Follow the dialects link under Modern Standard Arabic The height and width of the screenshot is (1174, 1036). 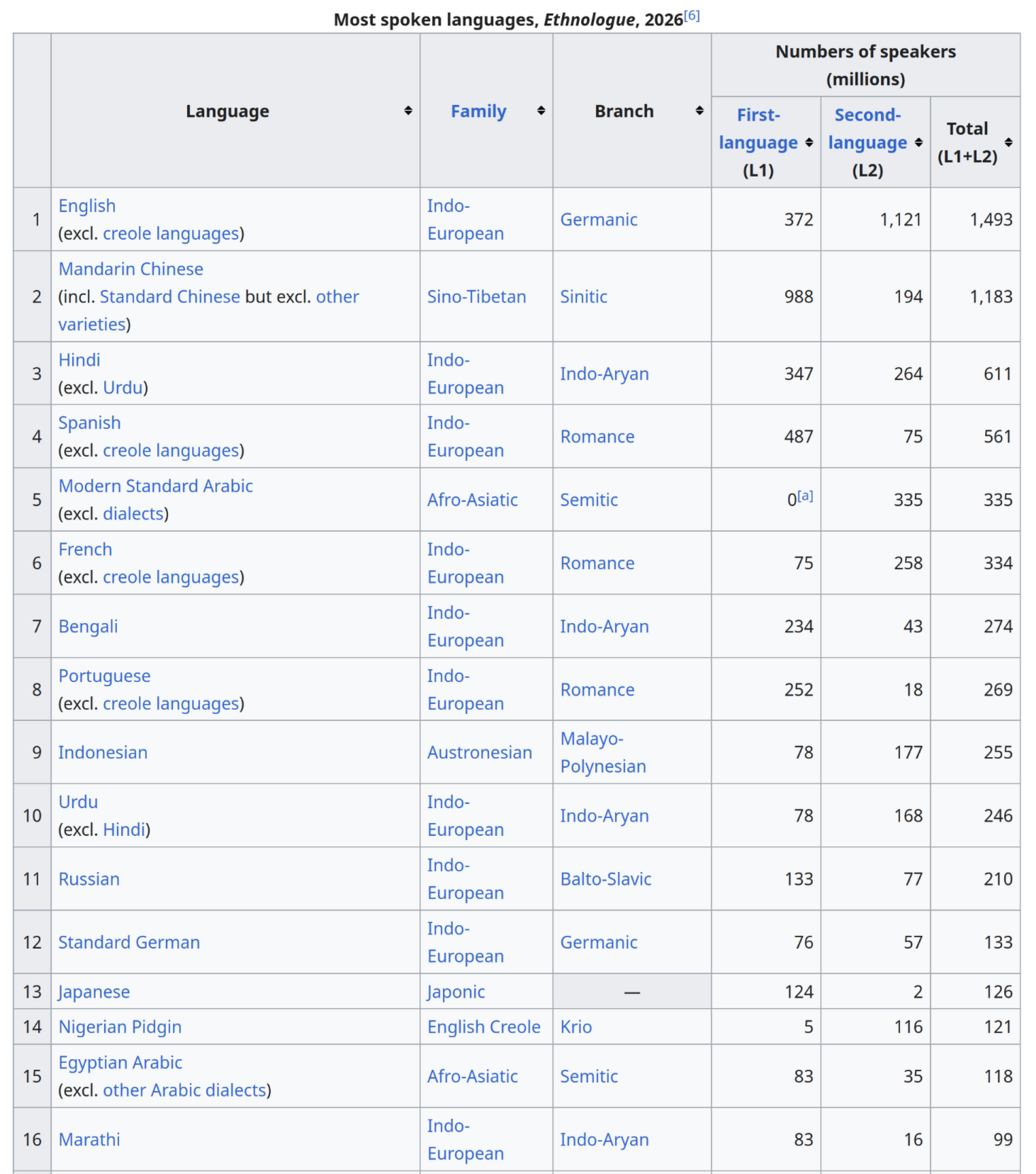[133, 514]
